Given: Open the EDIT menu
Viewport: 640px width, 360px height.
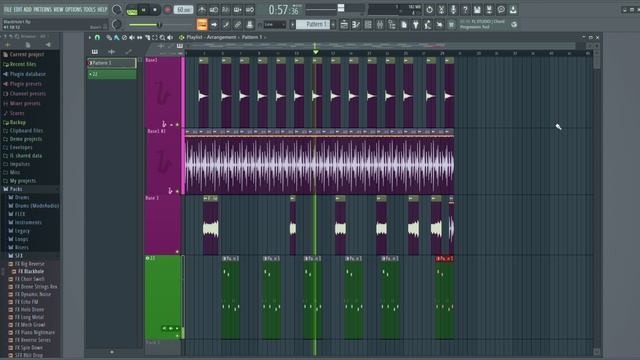Looking at the screenshot, I should pyautogui.click(x=18, y=9).
